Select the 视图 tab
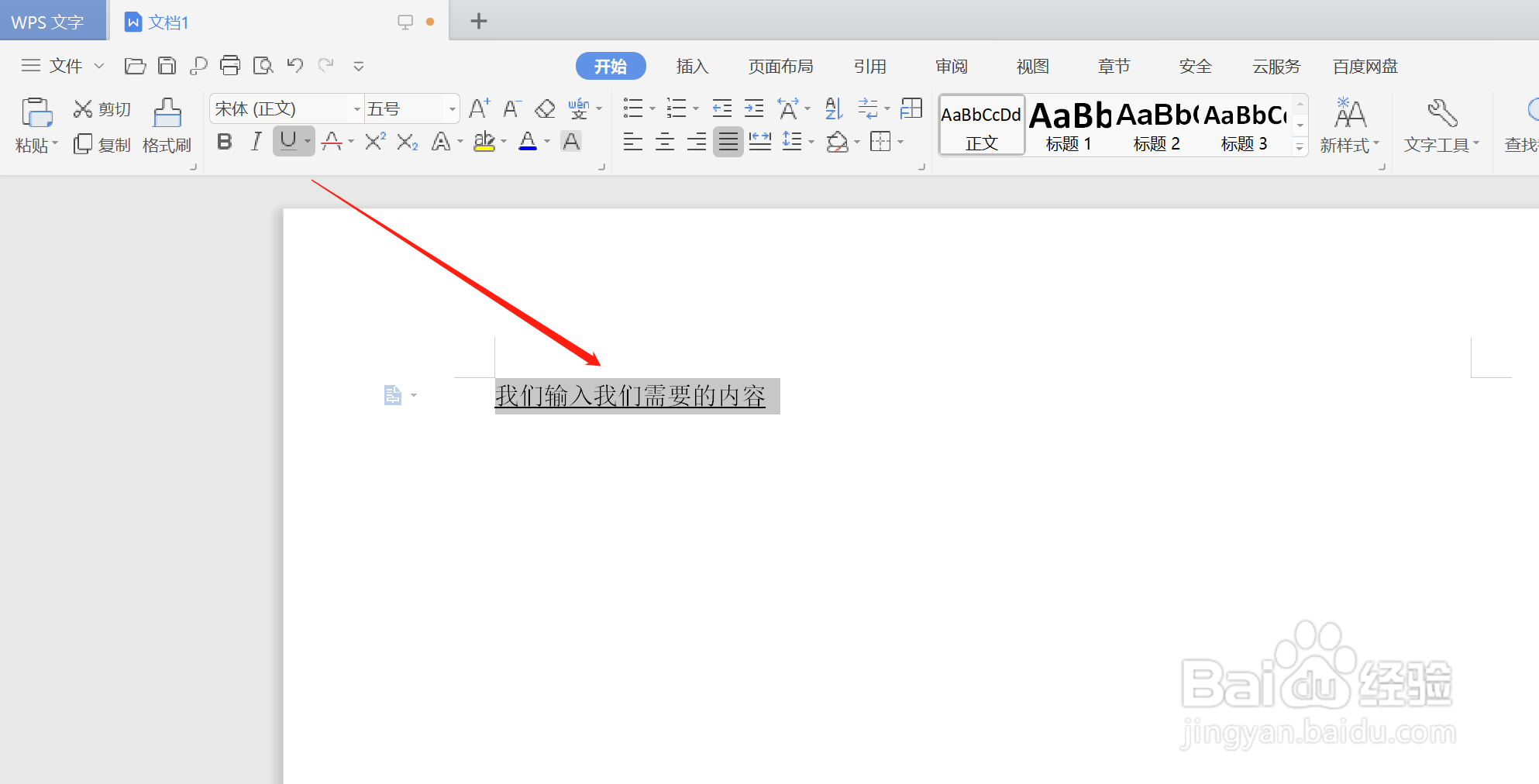The height and width of the screenshot is (784, 1539). pyautogui.click(x=1033, y=67)
